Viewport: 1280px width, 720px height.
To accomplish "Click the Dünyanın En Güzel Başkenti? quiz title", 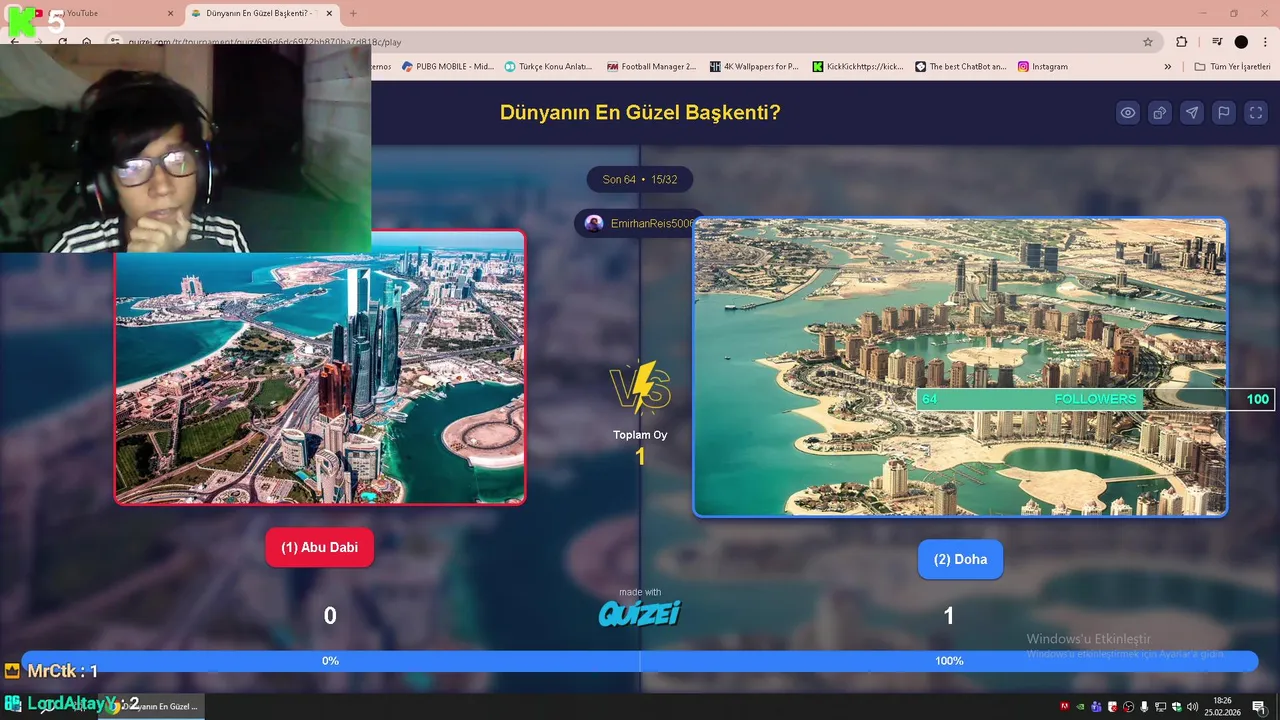I will (640, 113).
